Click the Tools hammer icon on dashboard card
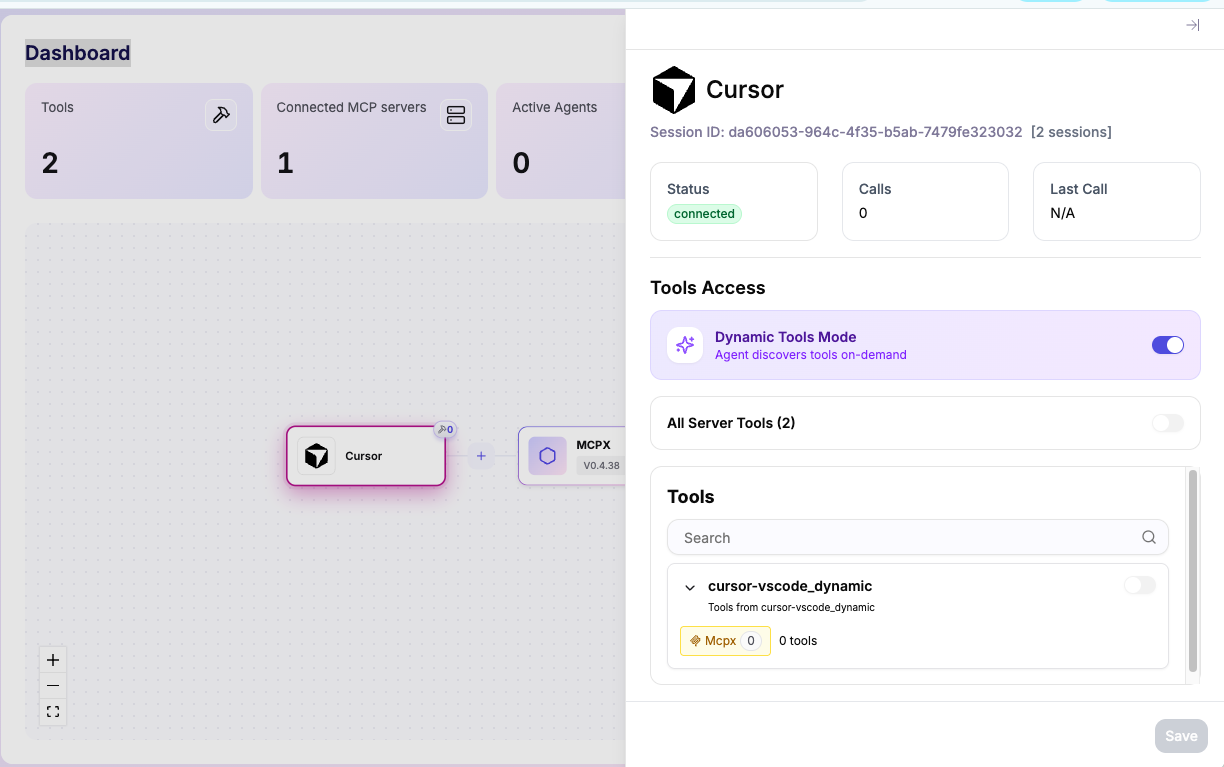Screen dimensions: 1224x767 (221, 115)
